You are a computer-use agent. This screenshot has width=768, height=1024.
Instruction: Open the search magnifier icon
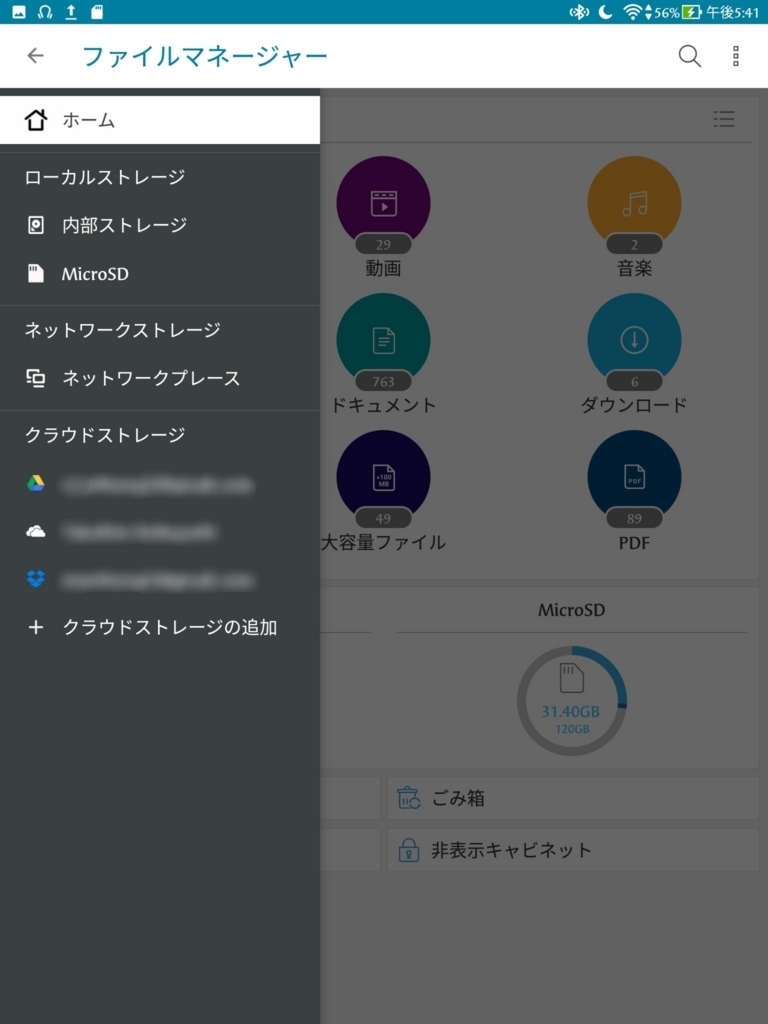(x=690, y=56)
